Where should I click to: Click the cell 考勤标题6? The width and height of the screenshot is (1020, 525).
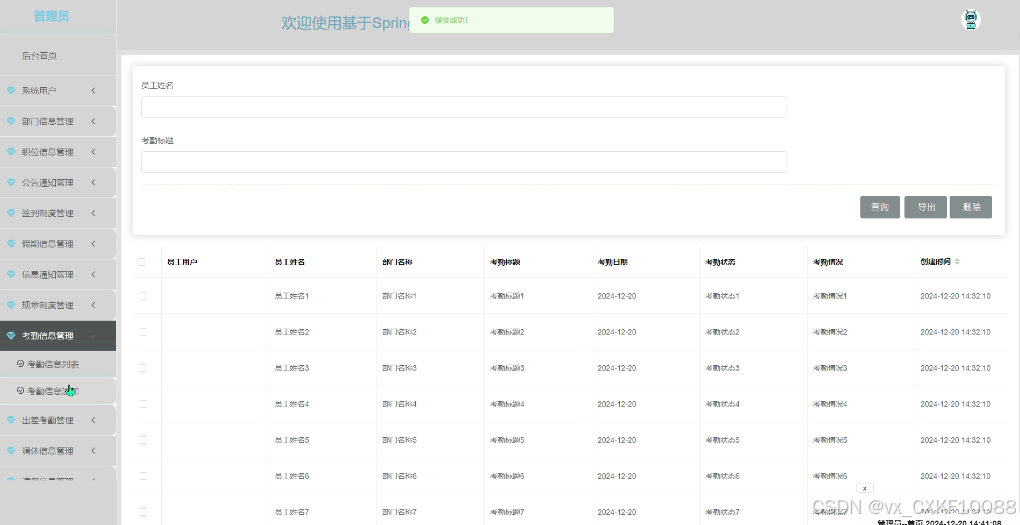click(507, 476)
